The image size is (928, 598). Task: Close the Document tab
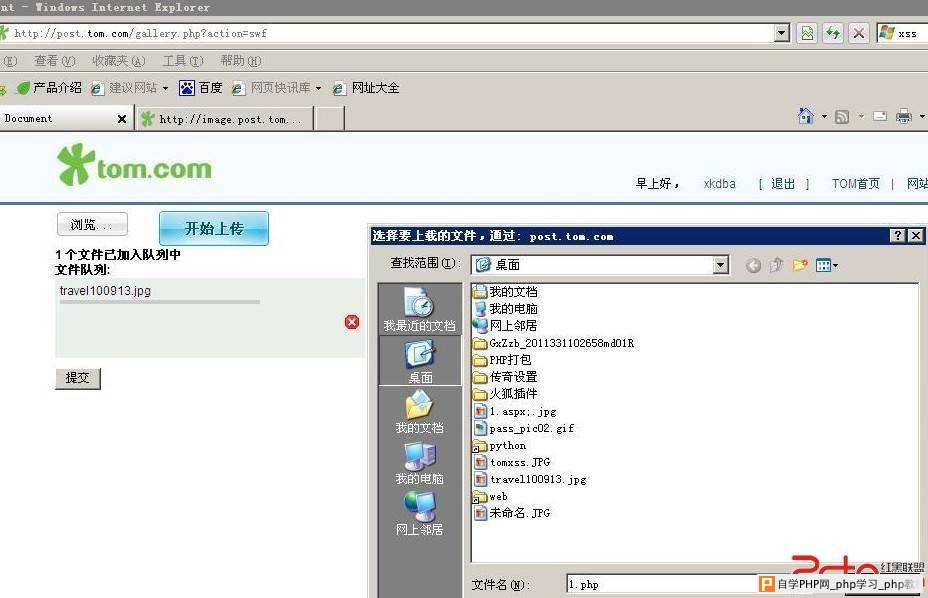click(121, 118)
